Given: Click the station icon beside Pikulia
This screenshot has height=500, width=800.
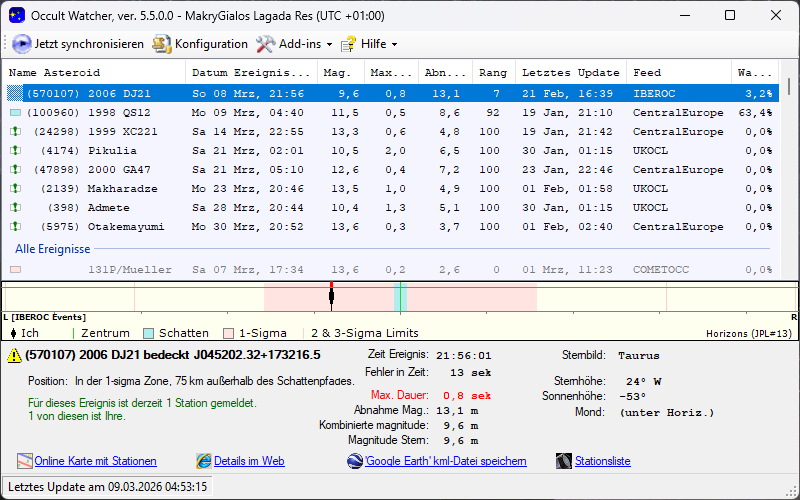Looking at the screenshot, I should coord(15,151).
